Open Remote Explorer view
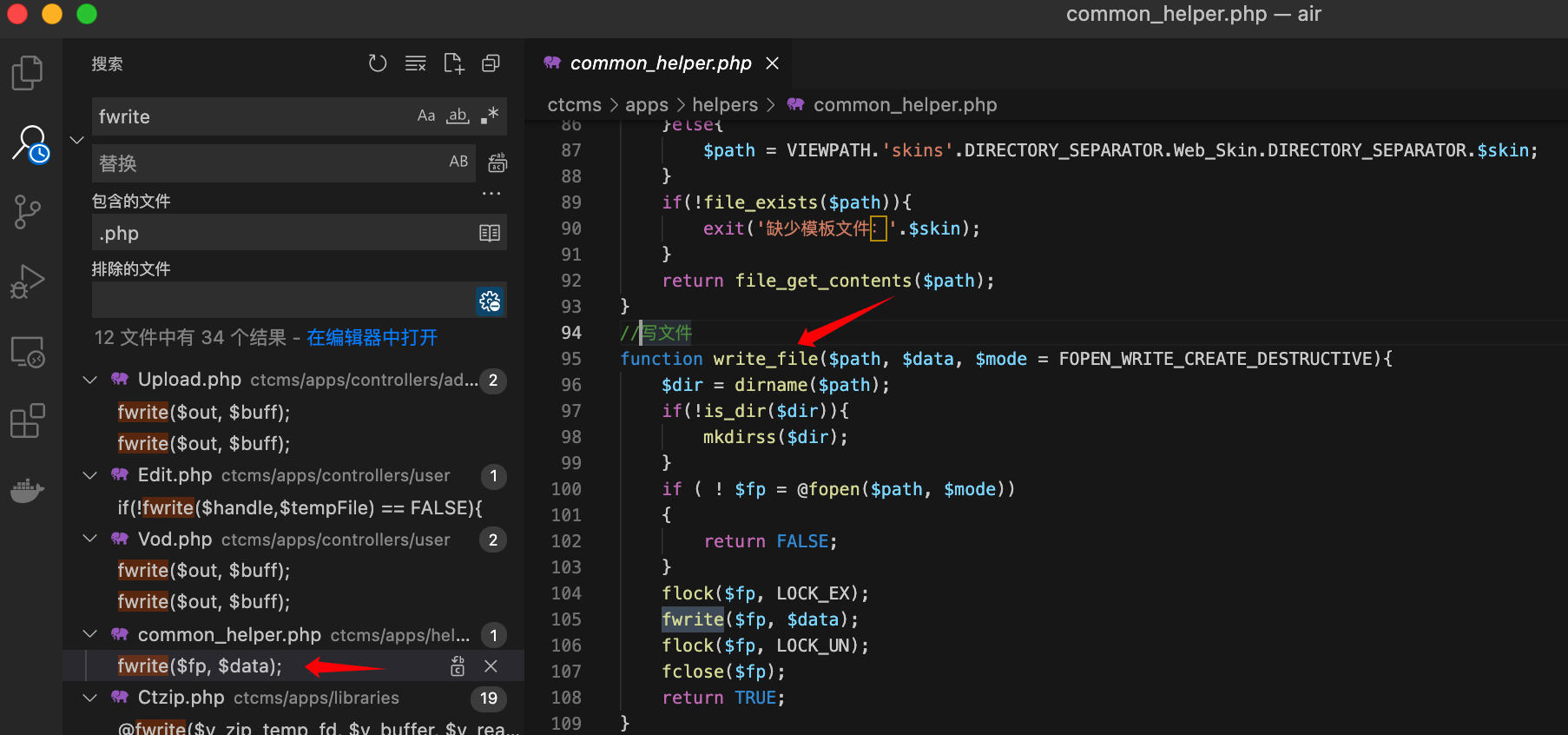Viewport: 1568px width, 735px height. 28,352
